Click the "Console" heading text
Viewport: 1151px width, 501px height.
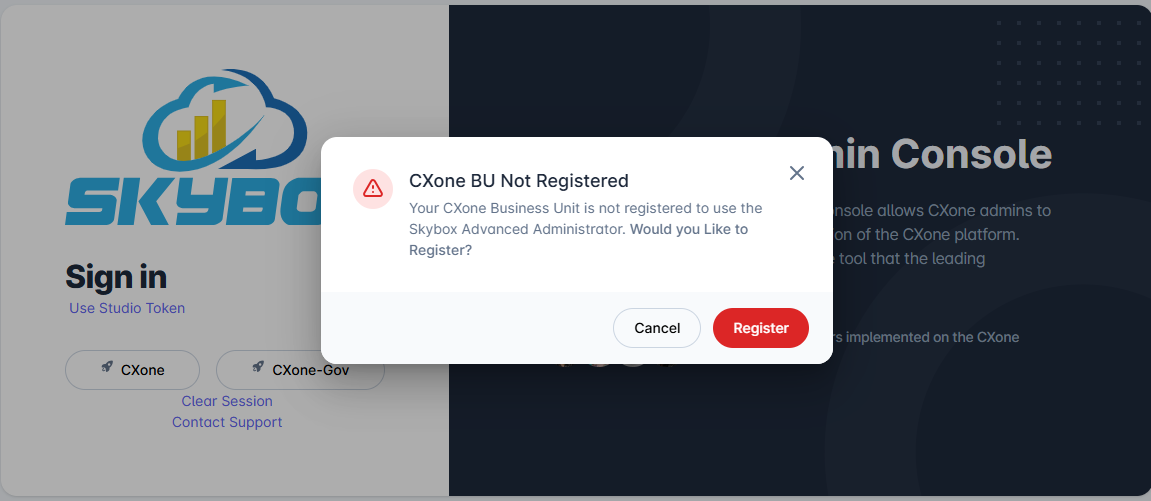coord(970,154)
